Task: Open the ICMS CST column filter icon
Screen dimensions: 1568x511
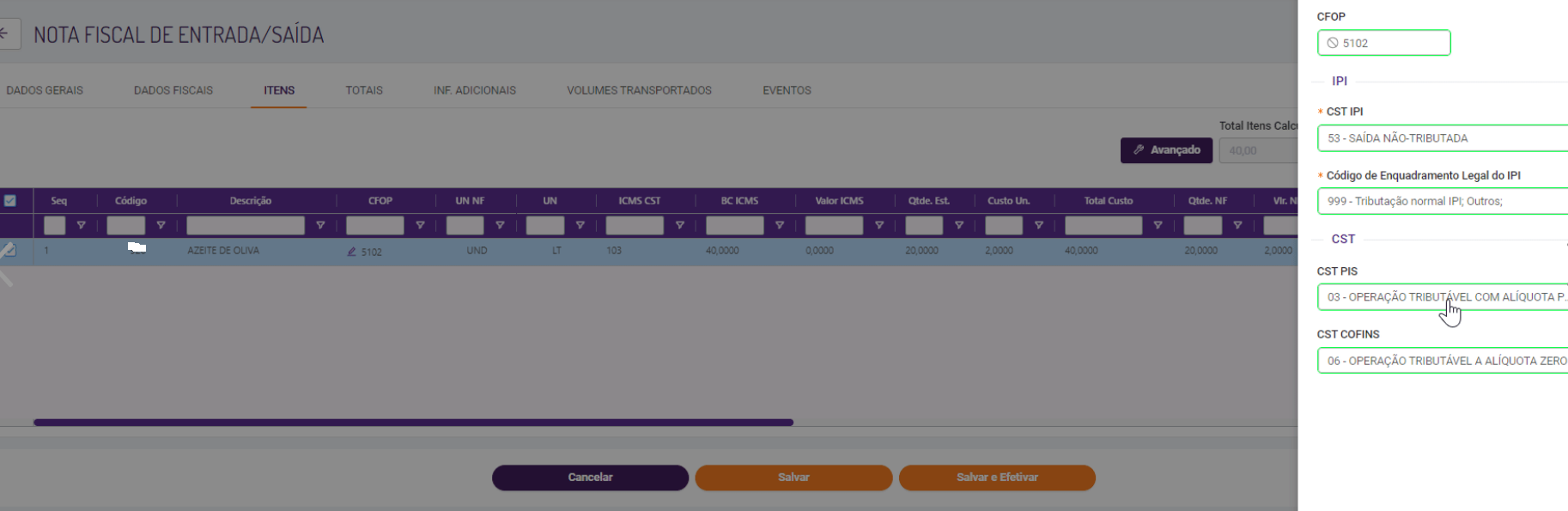Action: click(679, 226)
